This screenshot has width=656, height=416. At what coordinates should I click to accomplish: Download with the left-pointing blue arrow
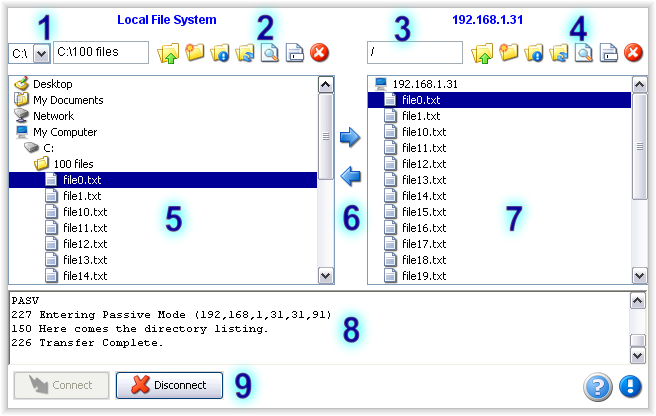point(350,176)
